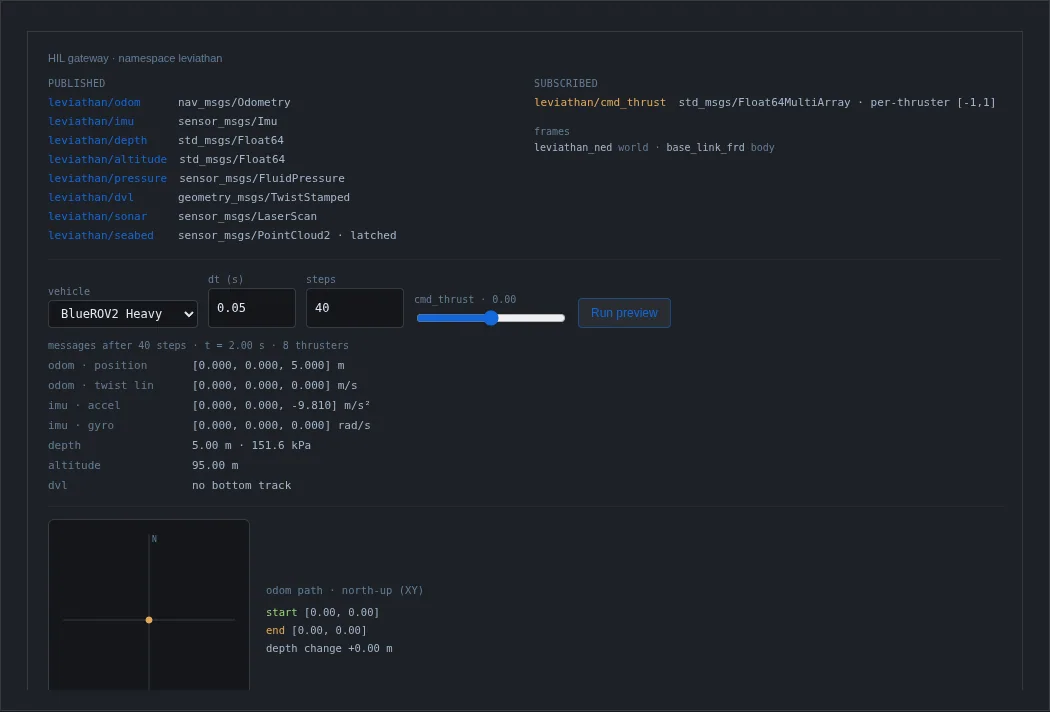Click the PUBLISHED section heading
The width and height of the screenshot is (1050, 712).
76,83
